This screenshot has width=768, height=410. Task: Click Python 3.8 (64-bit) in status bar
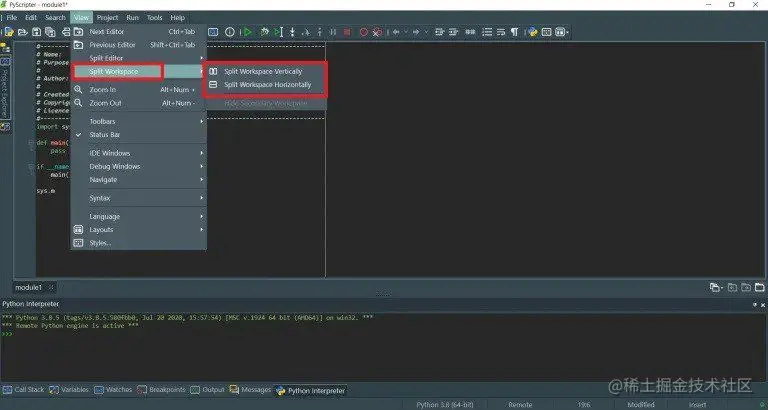pos(445,405)
